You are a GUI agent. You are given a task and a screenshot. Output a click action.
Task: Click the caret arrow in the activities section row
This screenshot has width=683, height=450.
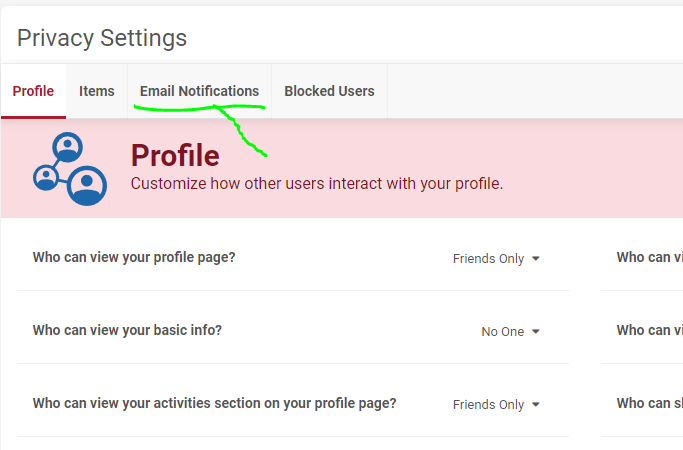536,404
